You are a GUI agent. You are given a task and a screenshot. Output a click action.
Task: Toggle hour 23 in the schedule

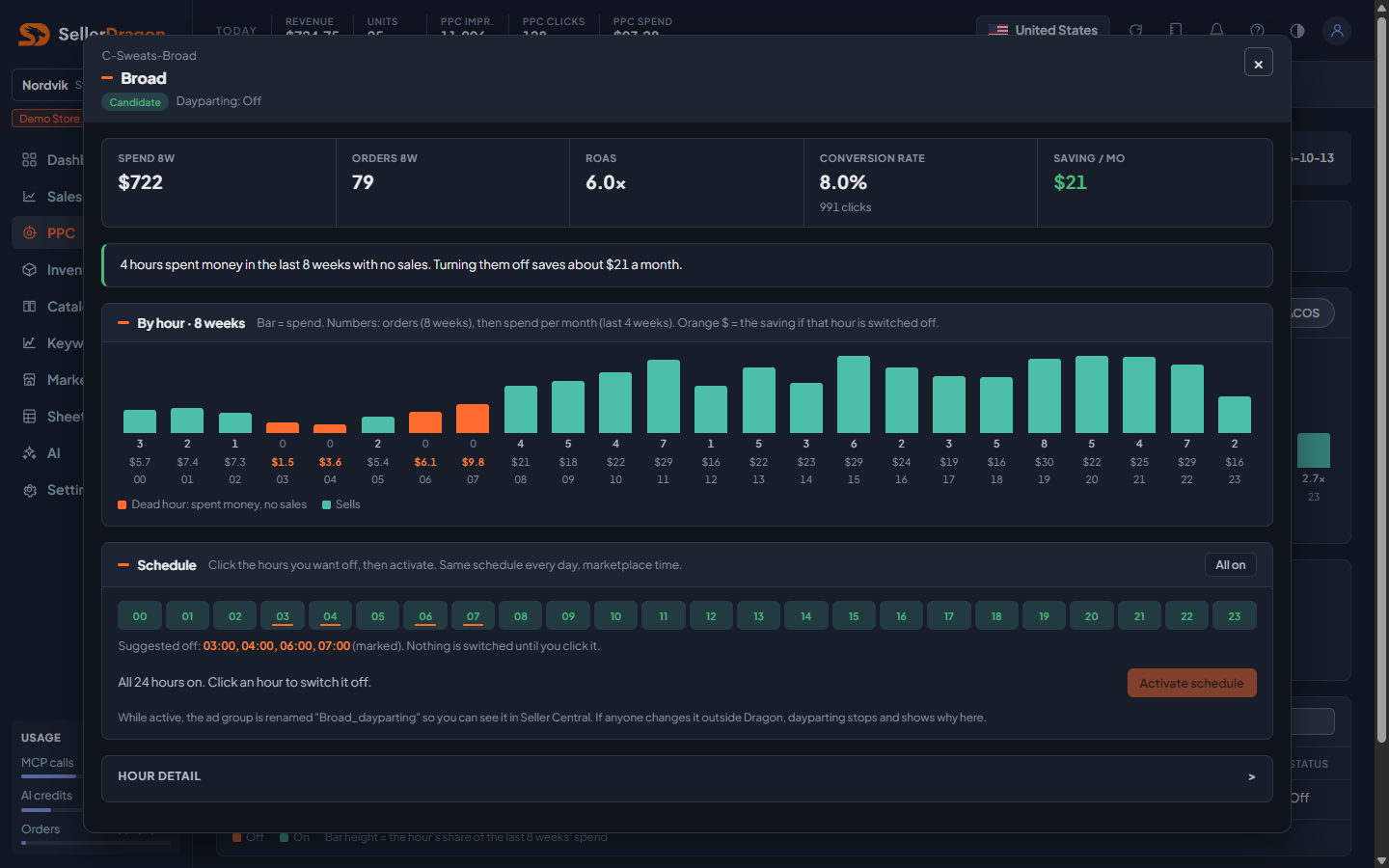[x=1235, y=615]
